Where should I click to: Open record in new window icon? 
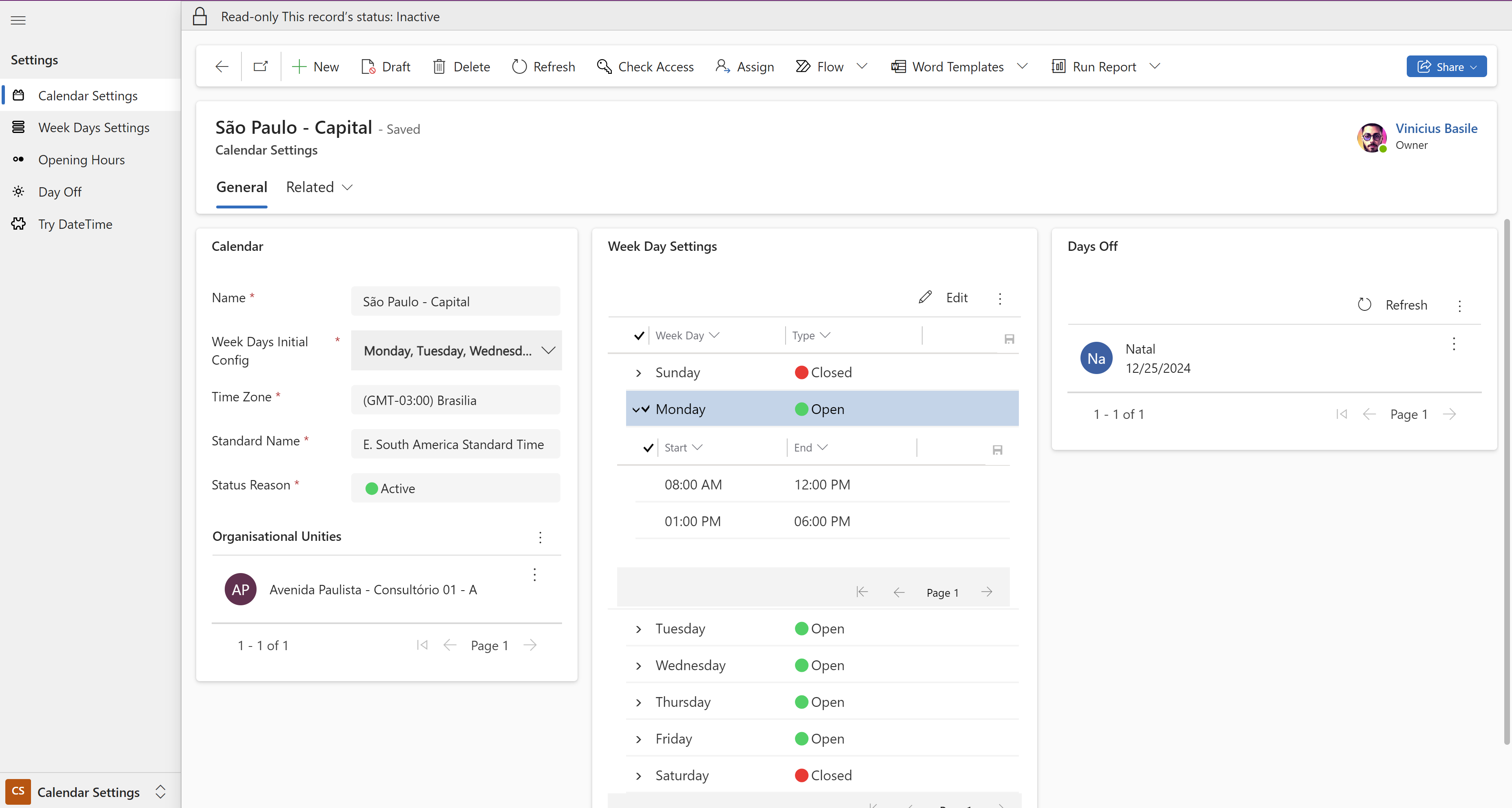pos(261,66)
